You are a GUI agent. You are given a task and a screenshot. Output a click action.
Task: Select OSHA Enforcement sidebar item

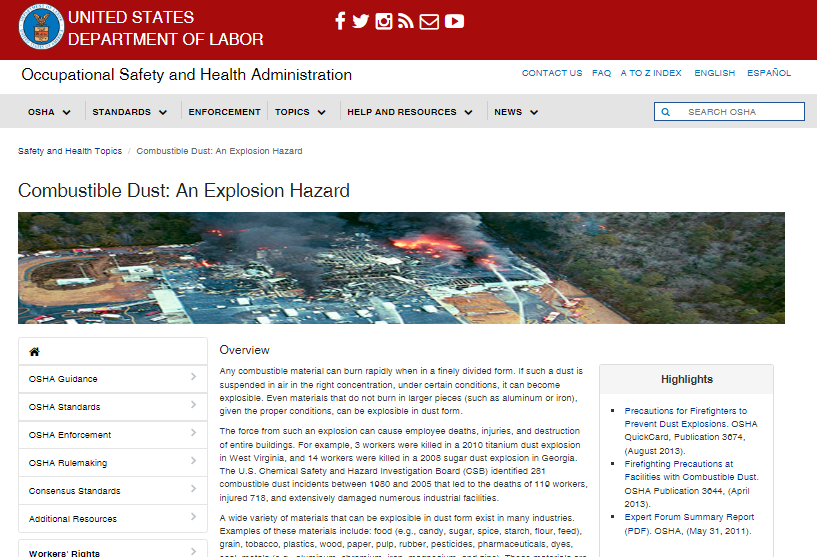[113, 435]
